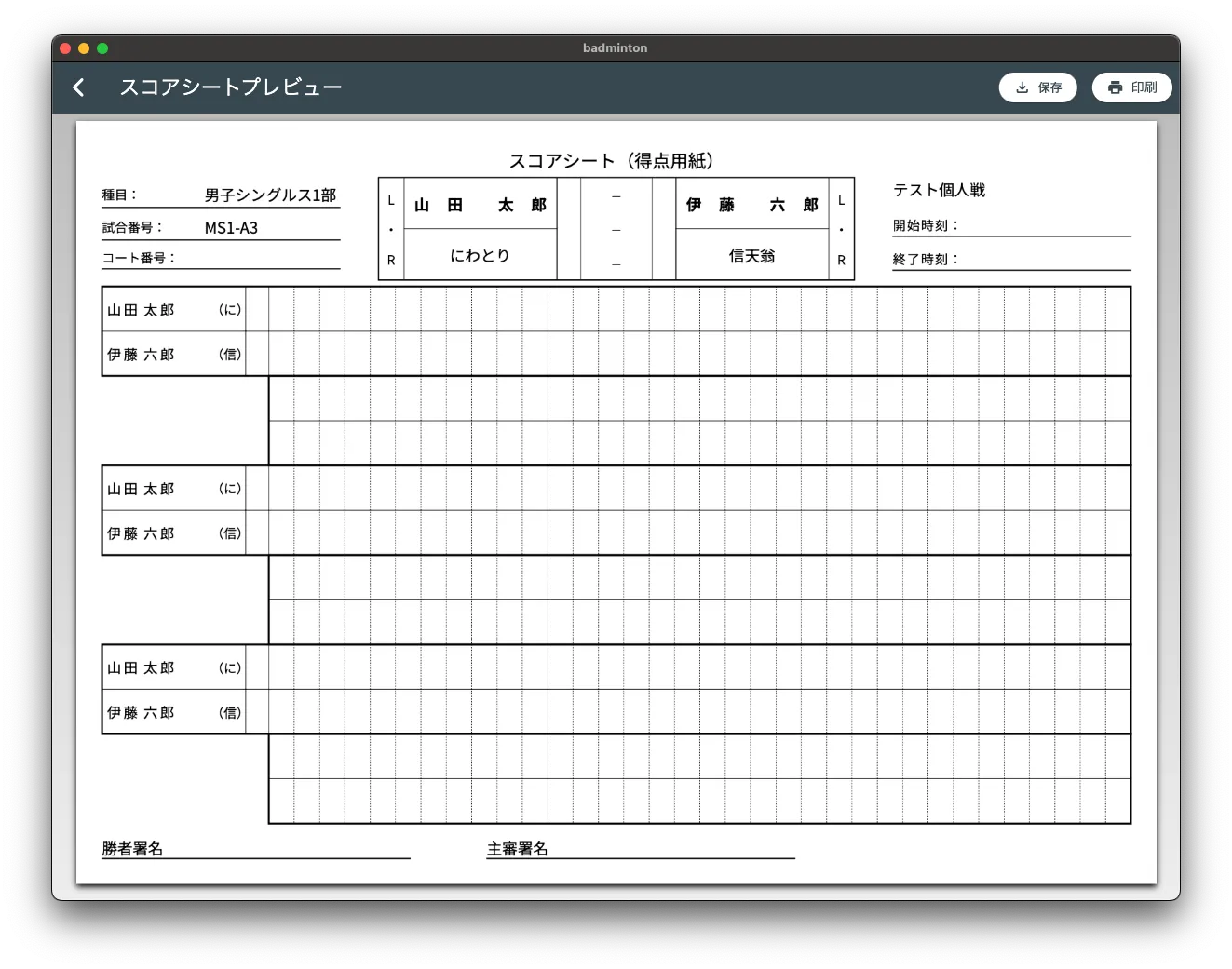Select the player name 山田 太郎

tap(479, 204)
